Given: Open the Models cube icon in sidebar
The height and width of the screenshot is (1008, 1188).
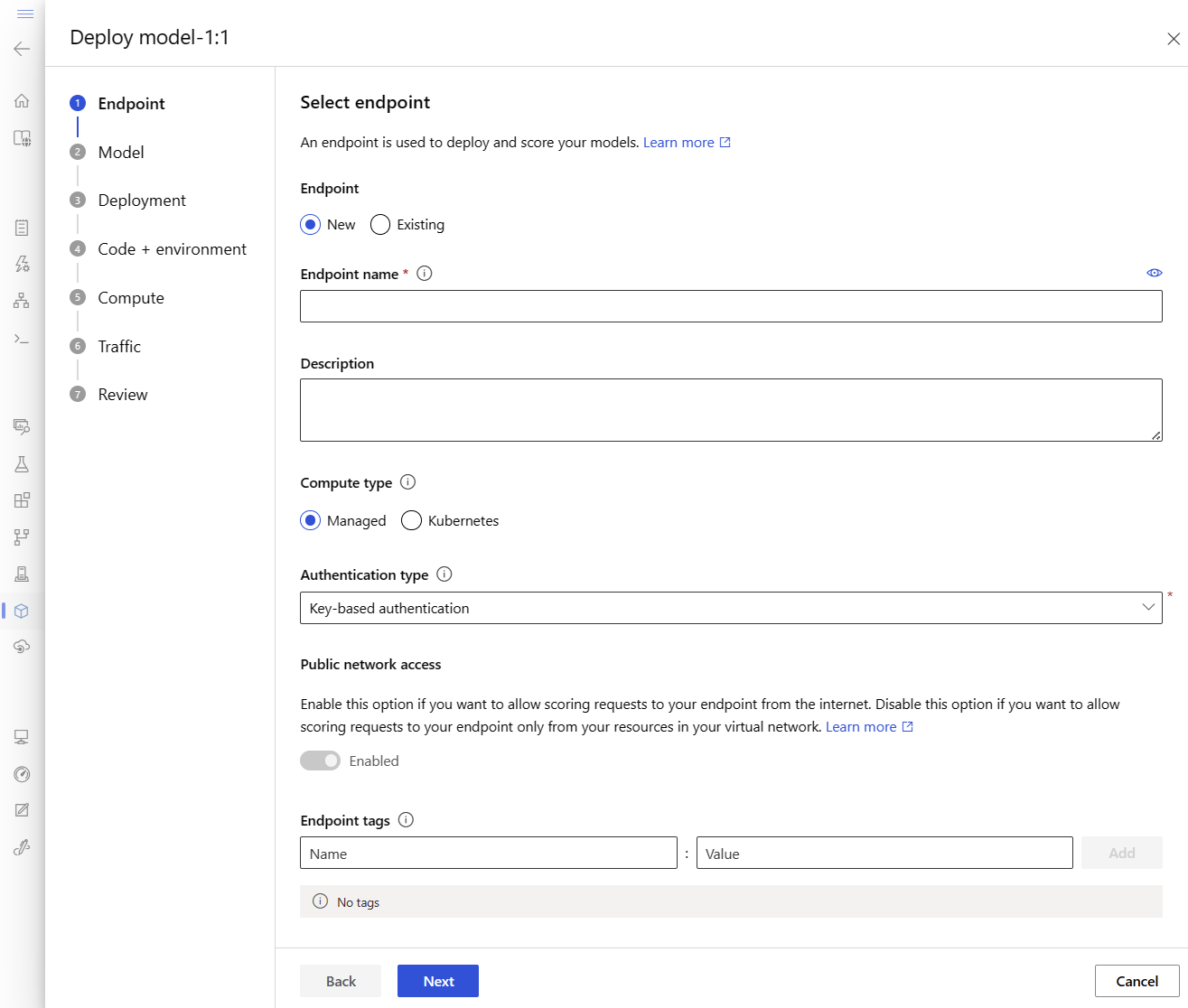Looking at the screenshot, I should [22, 611].
